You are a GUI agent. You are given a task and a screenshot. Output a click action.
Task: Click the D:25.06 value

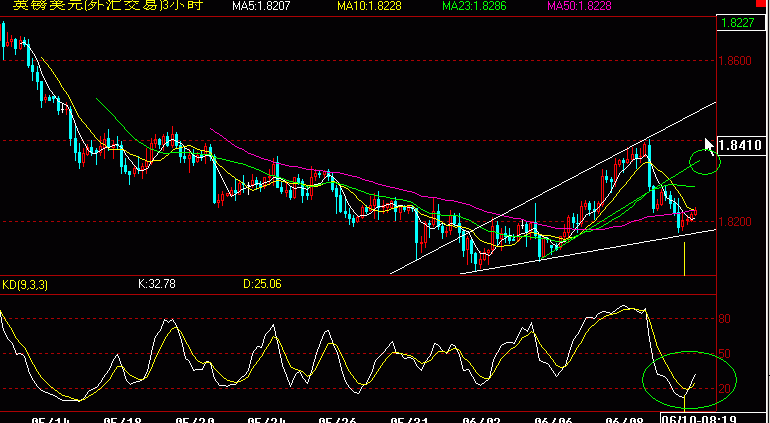263,284
